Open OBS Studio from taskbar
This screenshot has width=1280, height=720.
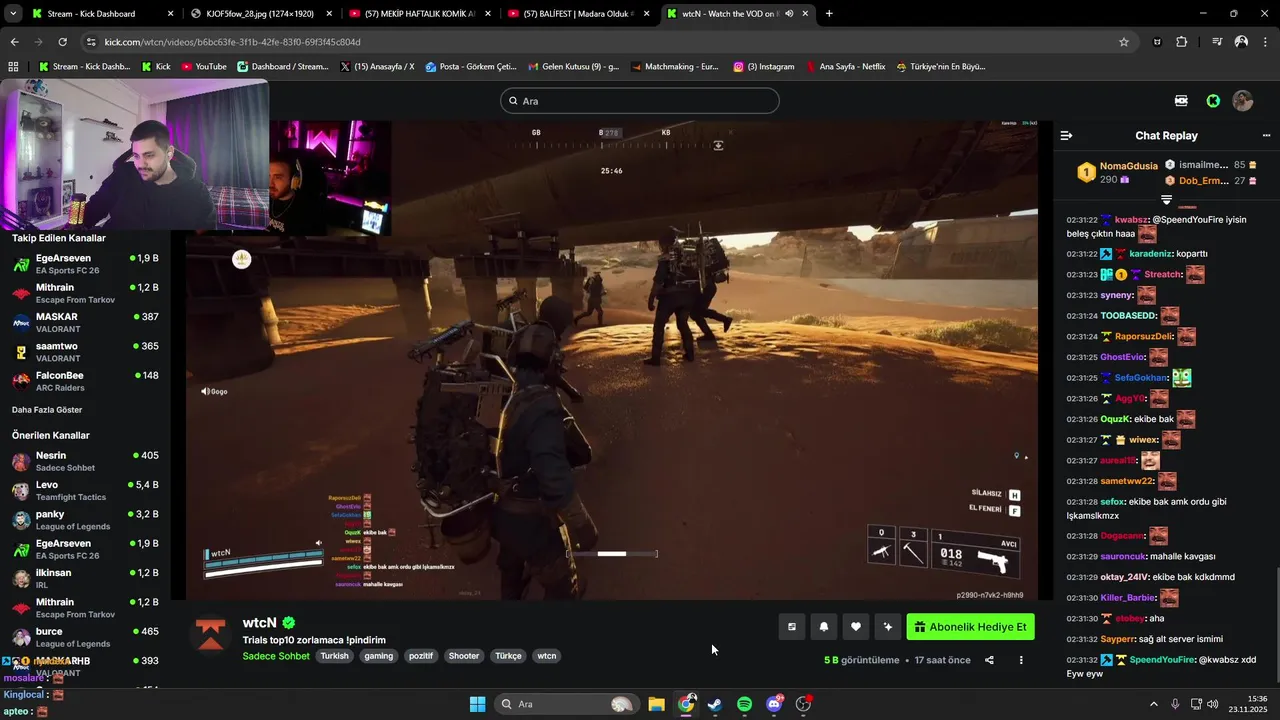[803, 704]
